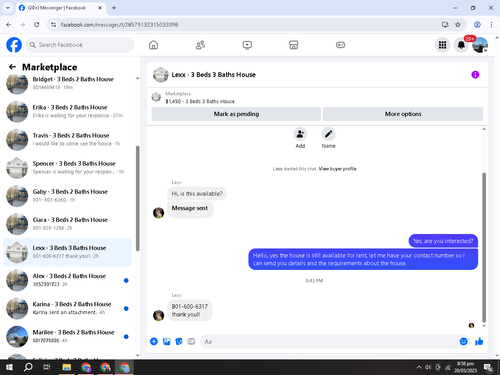Viewport: 500px width, 375px height.
Task: Open Karina 3 Beds 2 Baths conversation
Action: pyautogui.click(x=68, y=308)
